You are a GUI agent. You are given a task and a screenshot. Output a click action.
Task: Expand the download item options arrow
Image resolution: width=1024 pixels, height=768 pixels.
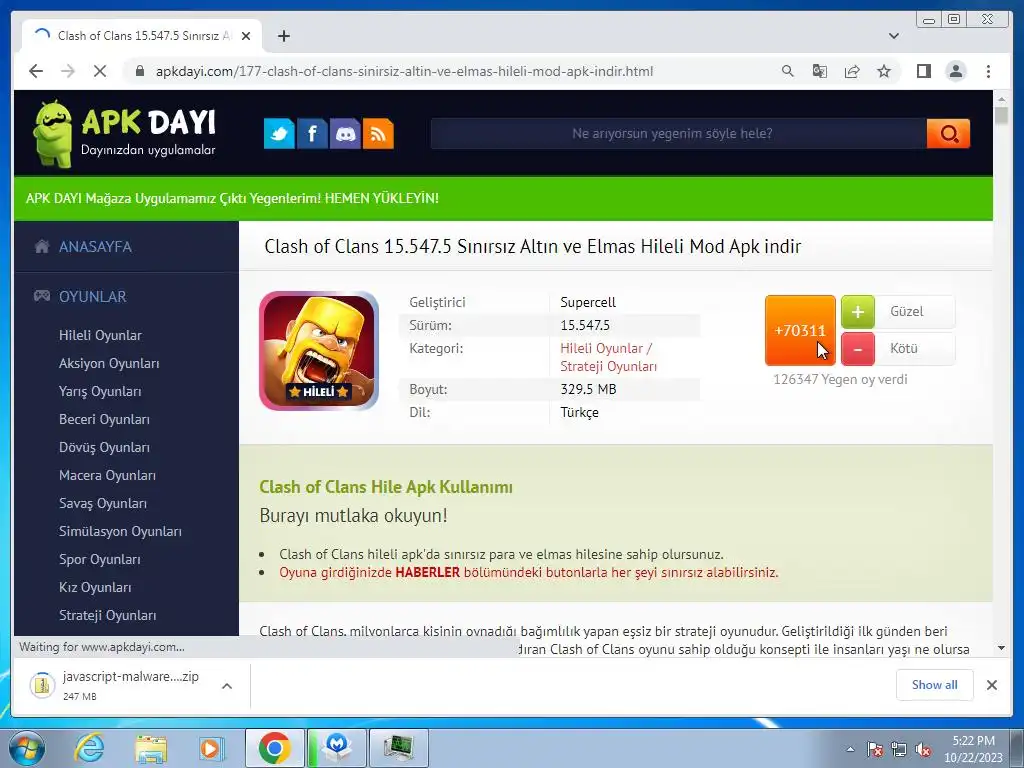click(227, 686)
